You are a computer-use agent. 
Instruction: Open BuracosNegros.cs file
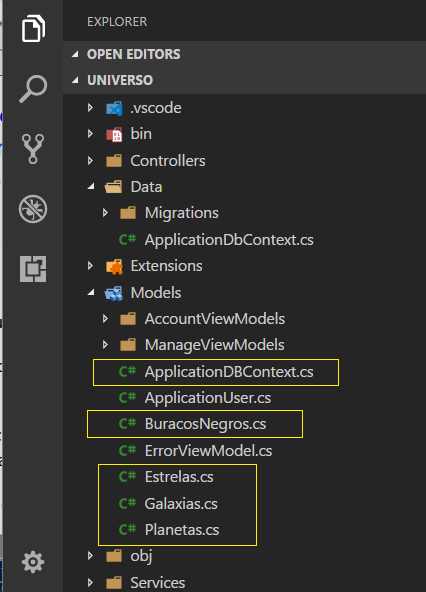(205, 424)
